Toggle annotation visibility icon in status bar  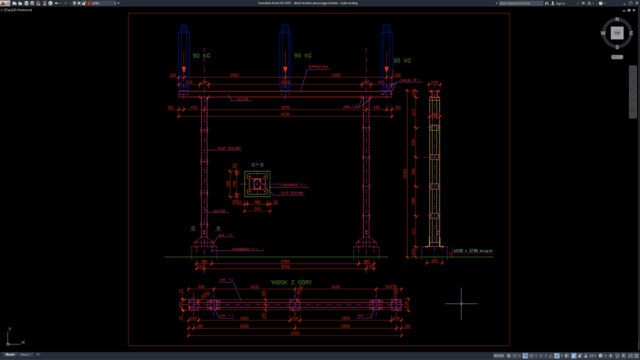tap(573, 356)
